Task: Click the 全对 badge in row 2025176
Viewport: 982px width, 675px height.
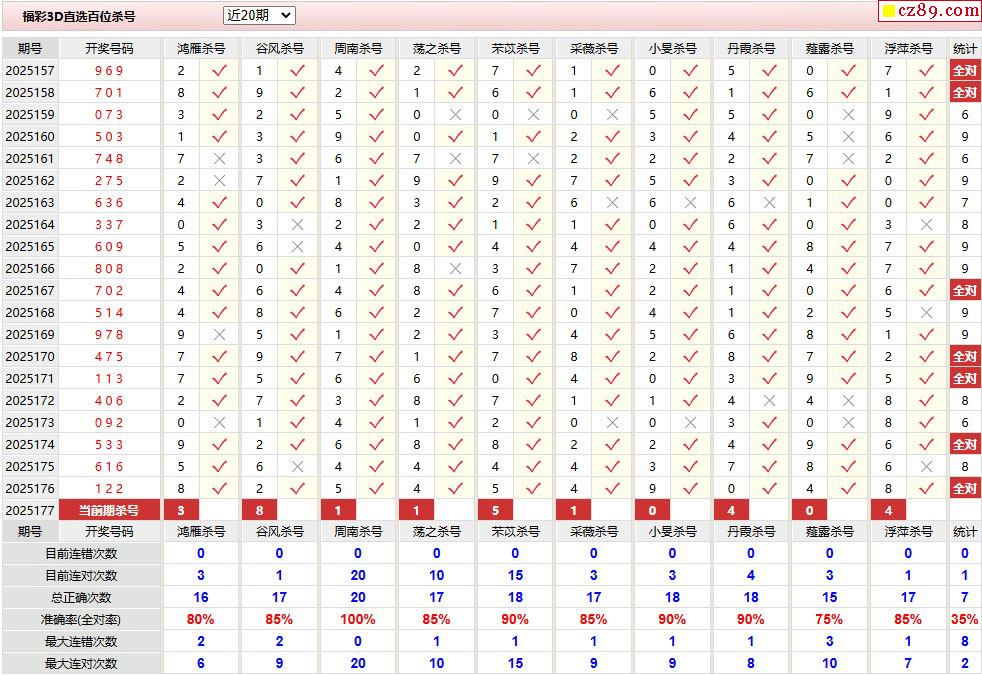Action: coord(964,488)
